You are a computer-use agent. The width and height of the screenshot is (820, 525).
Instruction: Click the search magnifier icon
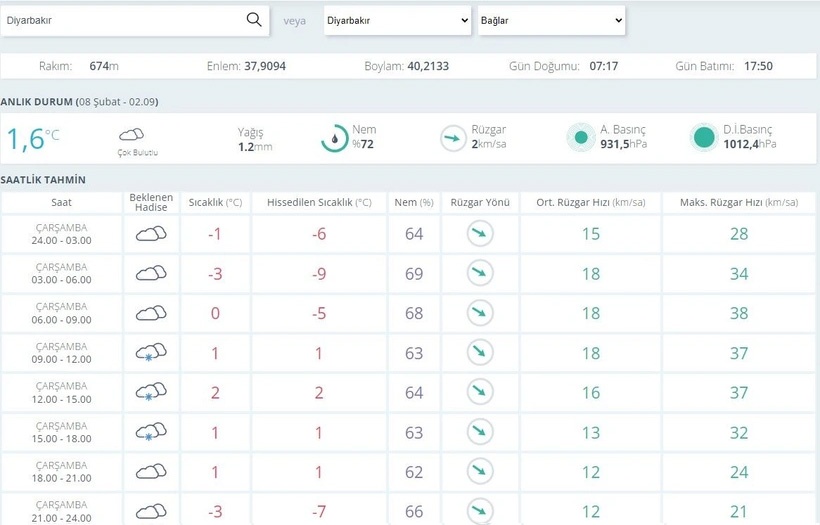point(254,20)
